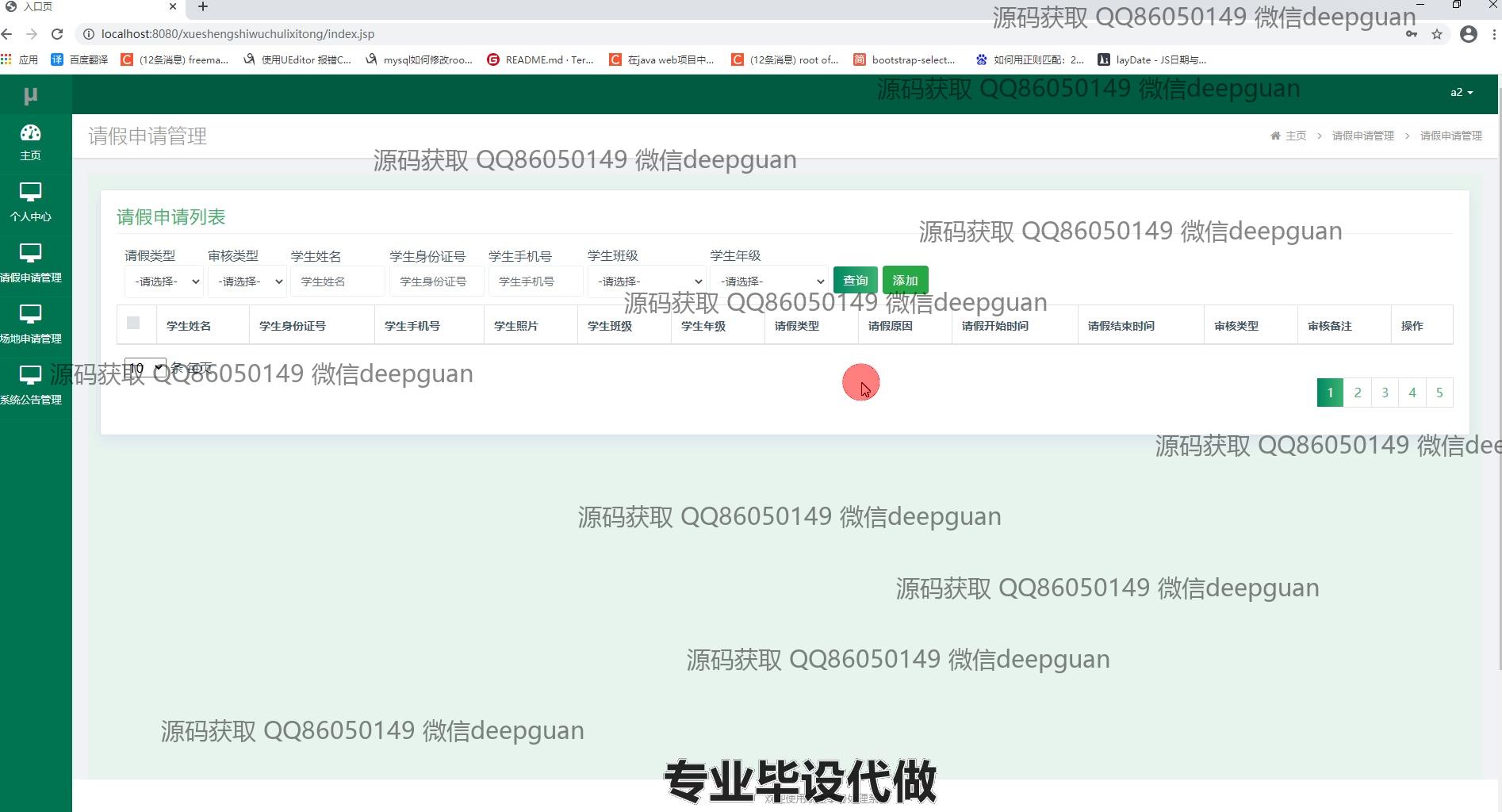Click the browser profile avatar icon
Viewport: 1502px width, 812px height.
pos(1468,34)
